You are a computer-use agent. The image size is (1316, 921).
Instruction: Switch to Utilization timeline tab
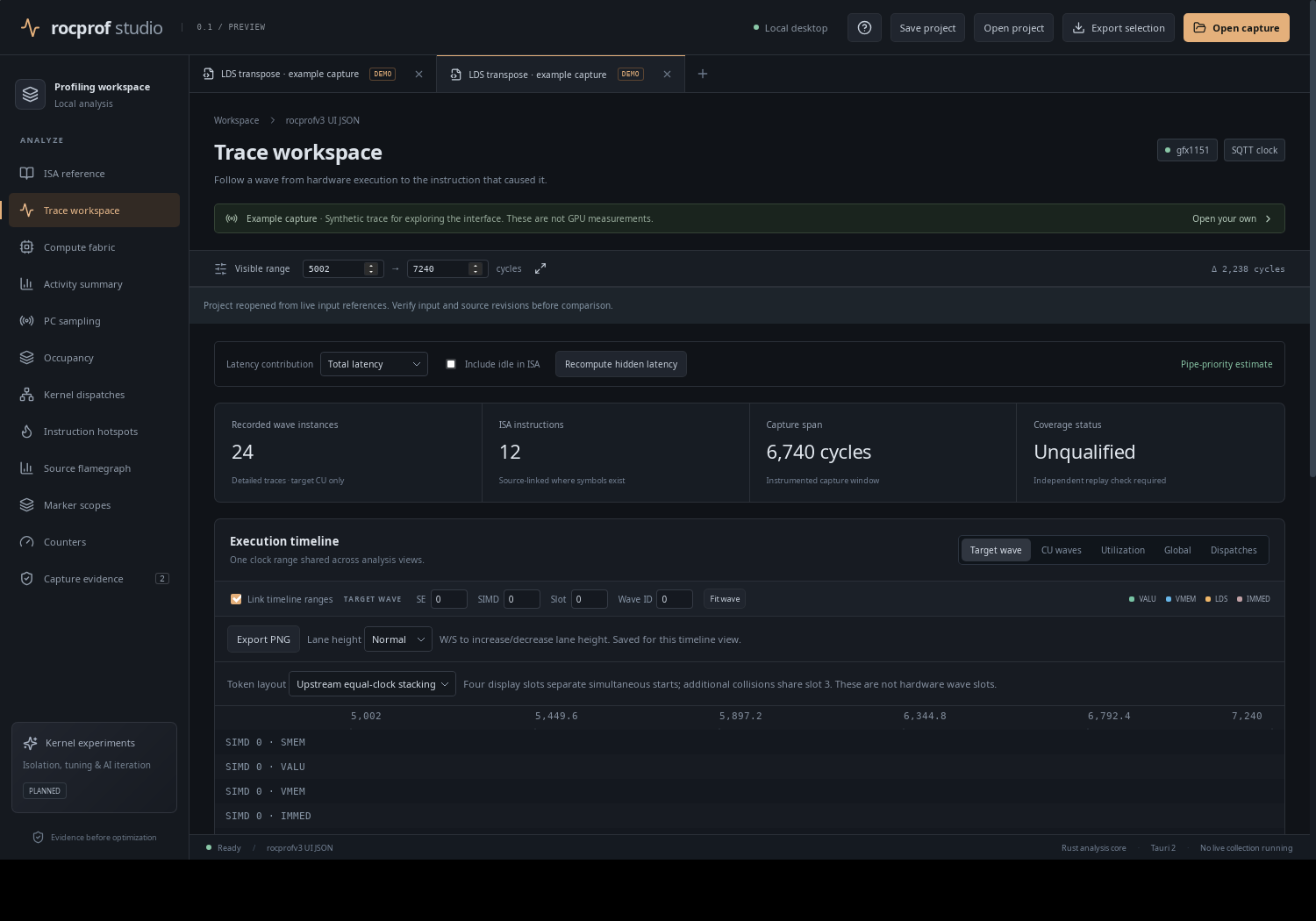(x=1122, y=550)
